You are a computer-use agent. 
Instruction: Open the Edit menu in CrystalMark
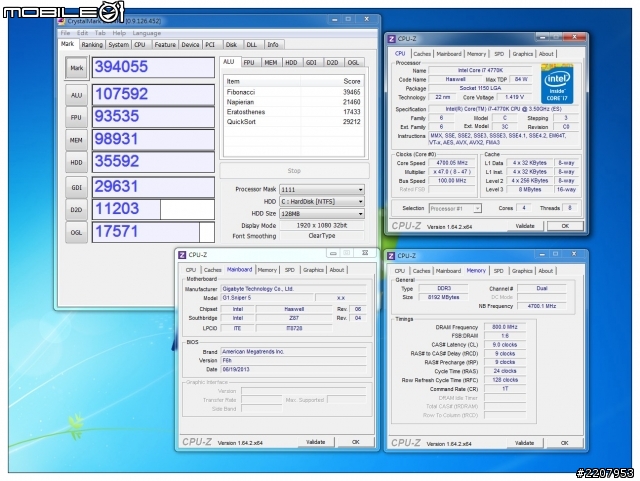tap(82, 33)
